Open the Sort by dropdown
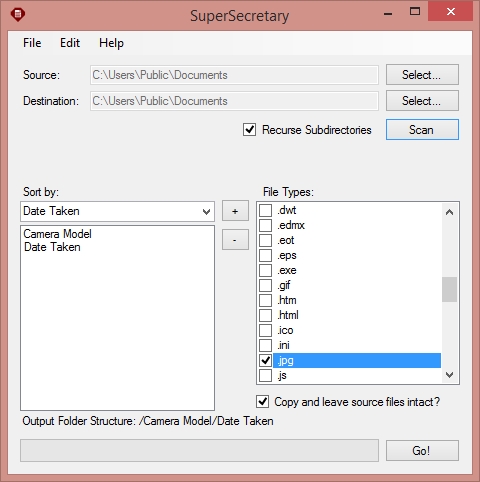The image size is (480, 482). tap(117, 211)
